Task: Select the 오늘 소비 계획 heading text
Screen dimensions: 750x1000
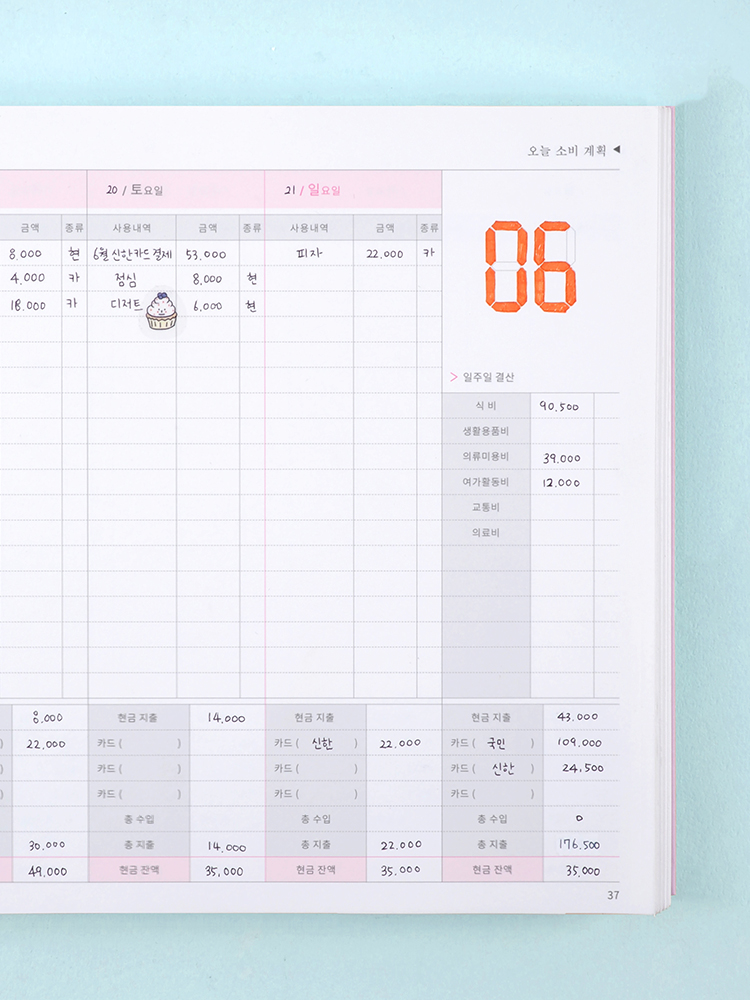Action: click(x=566, y=151)
